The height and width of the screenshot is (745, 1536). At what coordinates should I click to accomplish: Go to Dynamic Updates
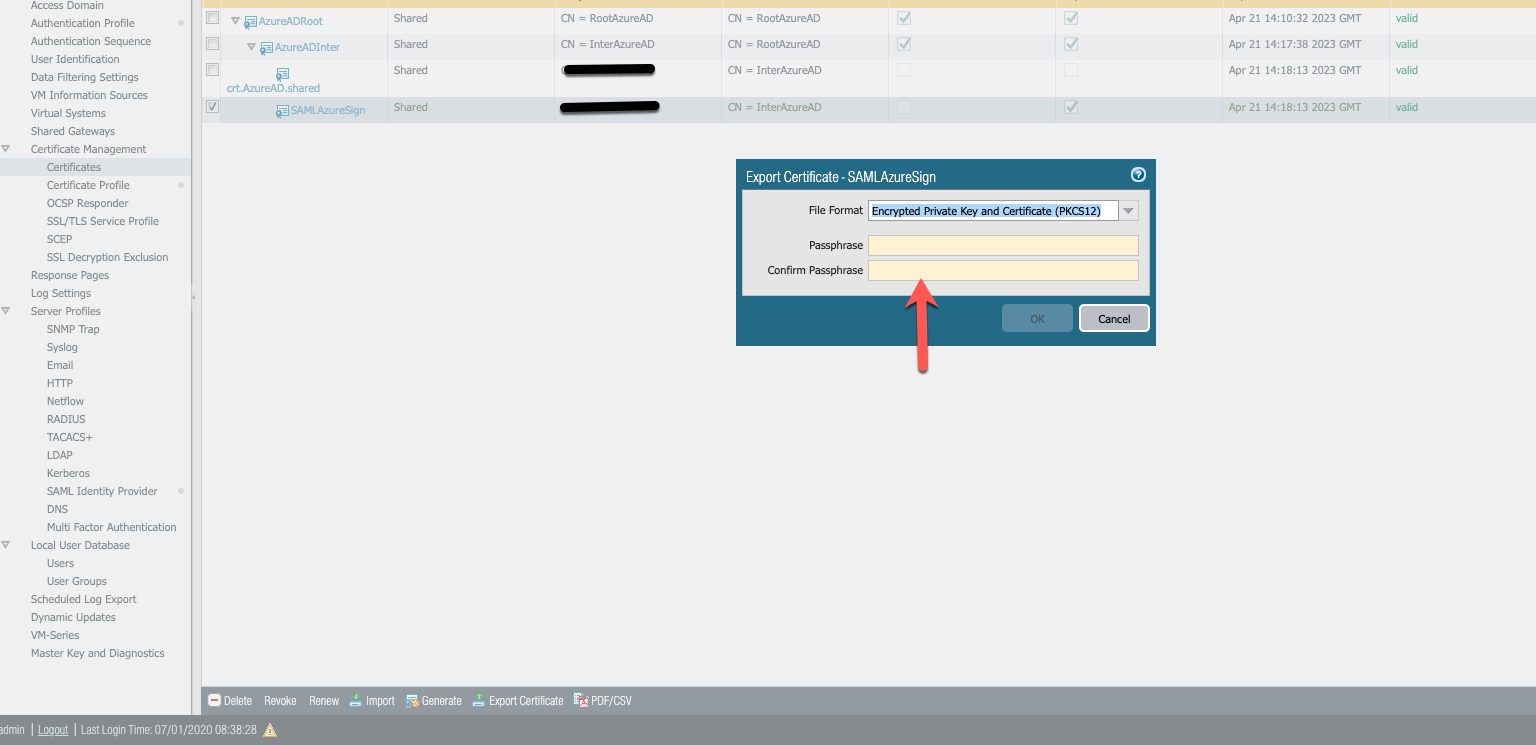click(73, 617)
